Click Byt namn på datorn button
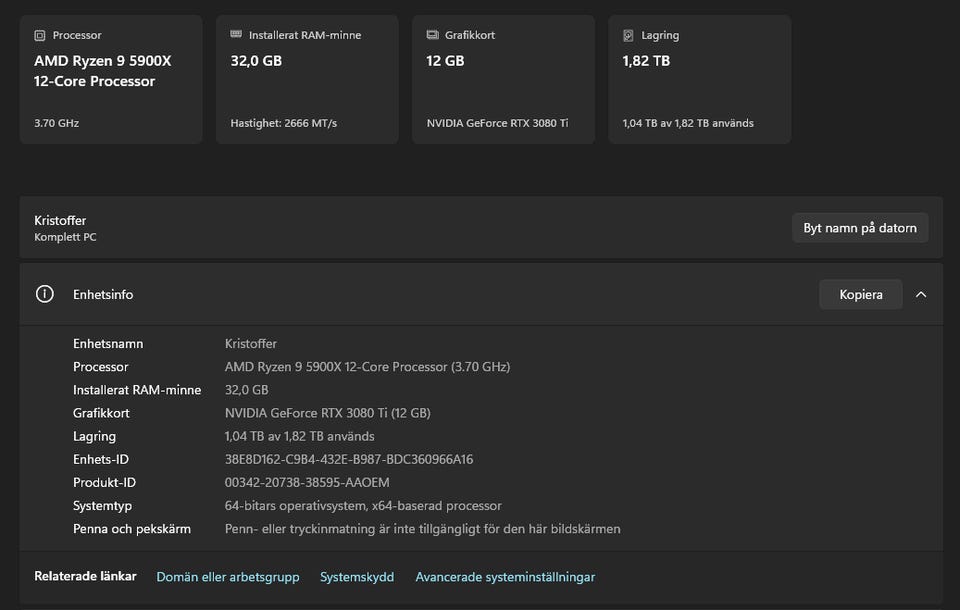Viewport: 960px width, 610px height. (860, 228)
